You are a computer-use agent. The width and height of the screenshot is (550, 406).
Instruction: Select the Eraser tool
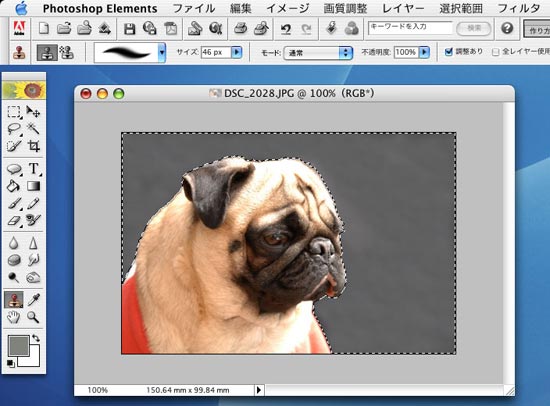coord(14,221)
